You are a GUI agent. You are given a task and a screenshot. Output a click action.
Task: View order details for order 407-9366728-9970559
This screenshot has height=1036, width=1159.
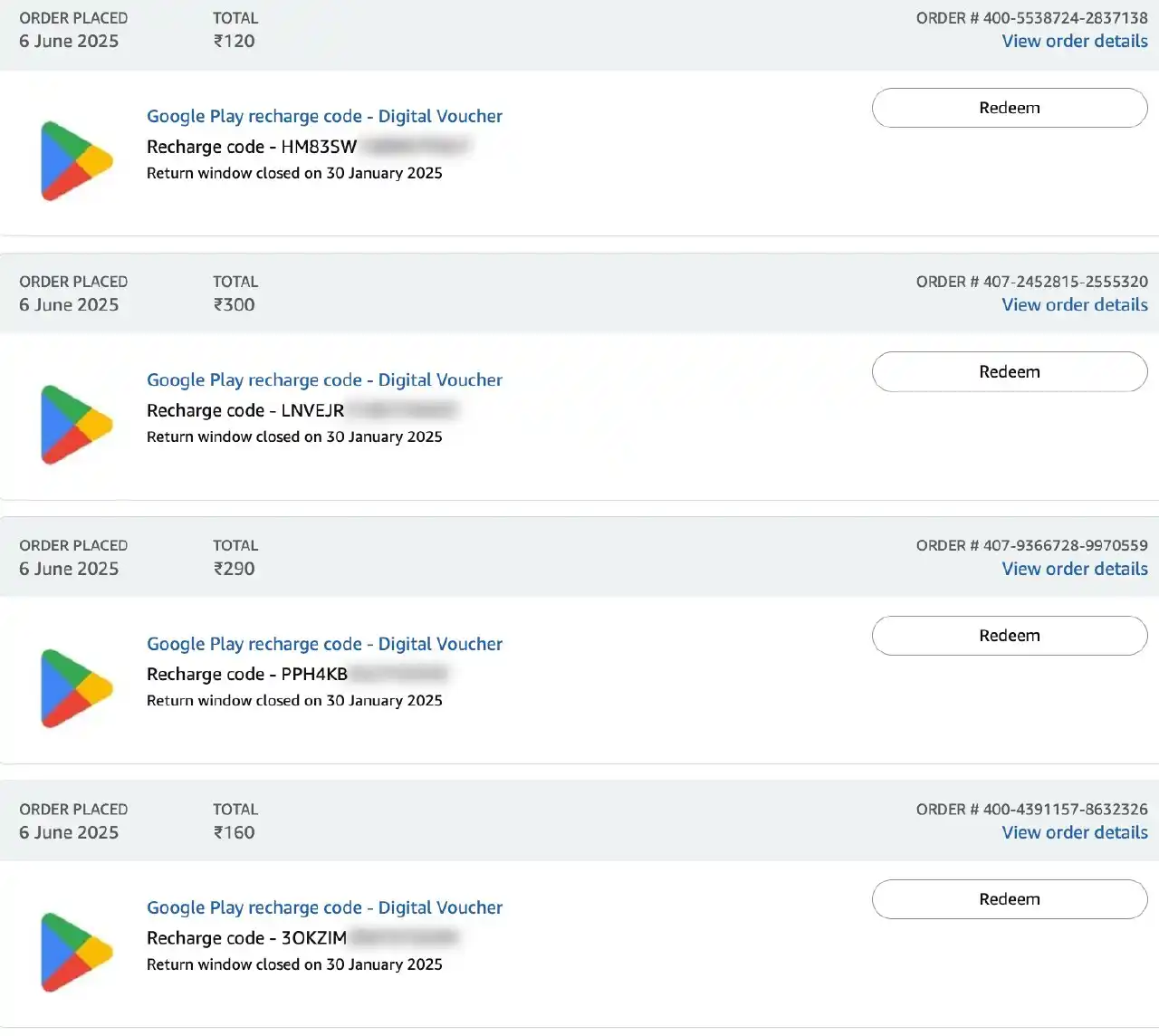1075,569
